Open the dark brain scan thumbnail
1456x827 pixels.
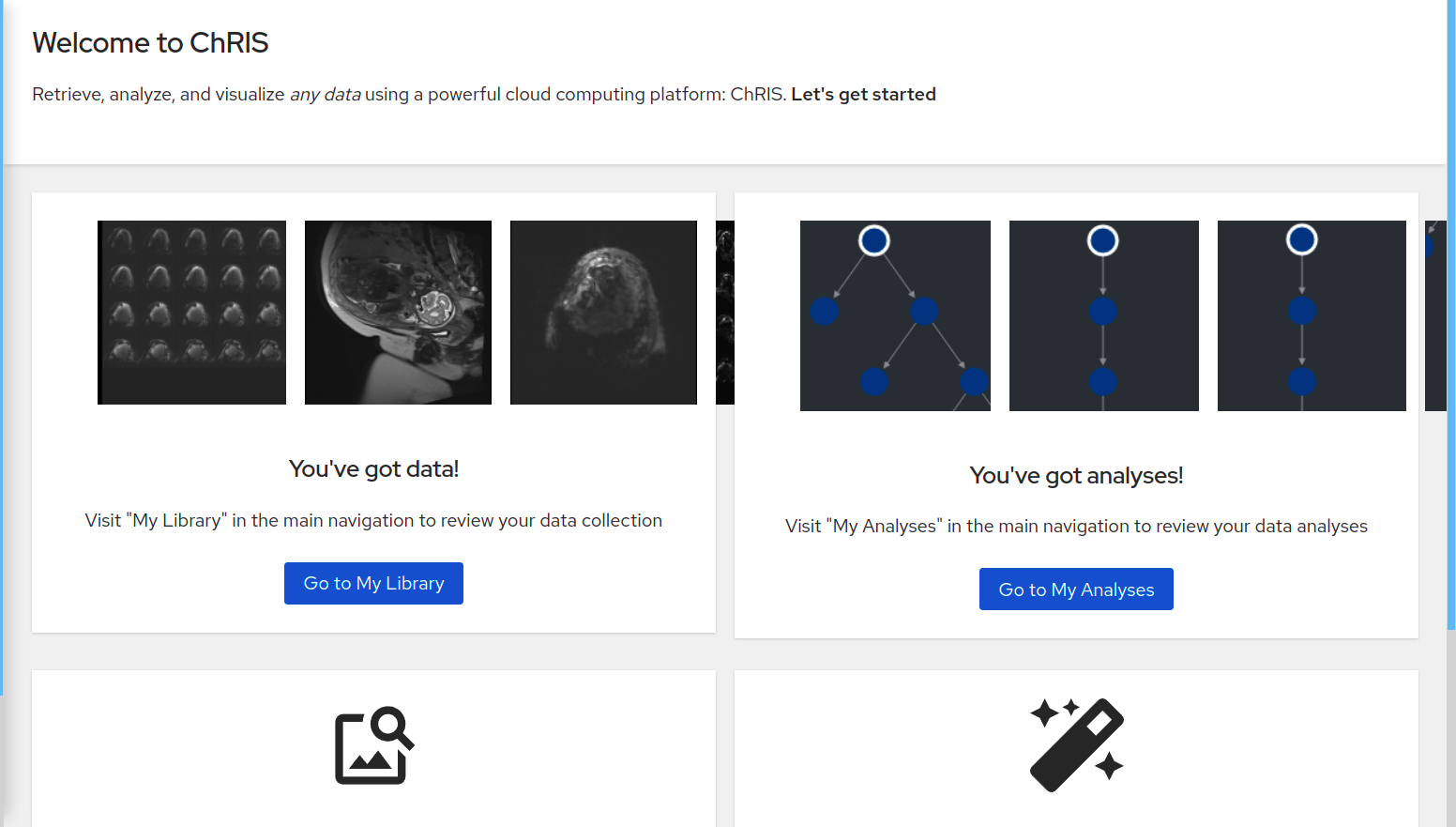click(x=603, y=313)
